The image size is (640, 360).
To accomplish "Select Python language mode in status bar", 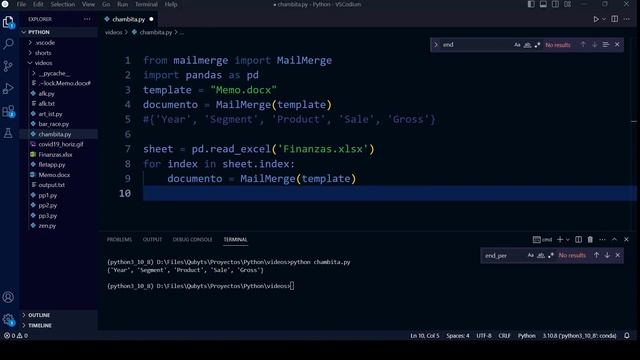I will 527,336.
